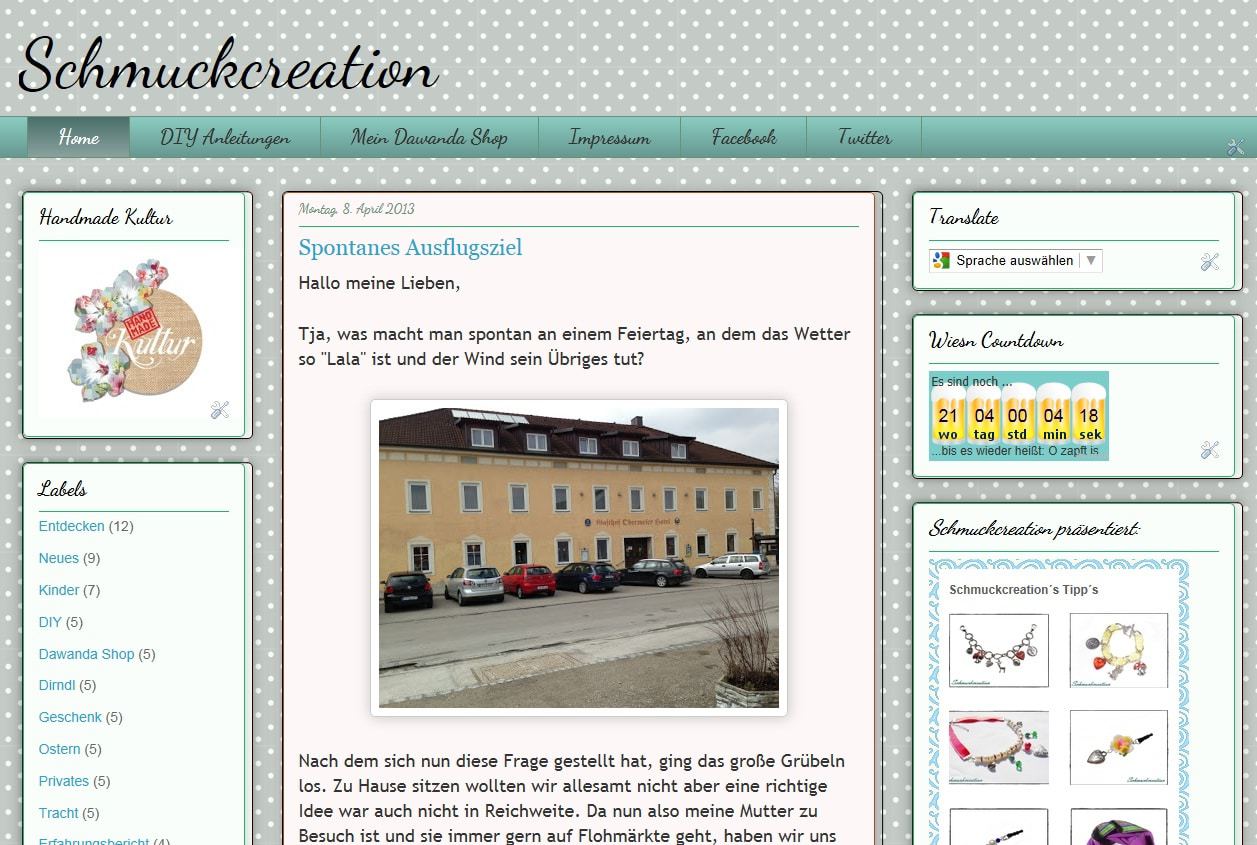Click the Google icon in language selector
Screen dimensions: 1257x845
pyautogui.click(x=940, y=261)
